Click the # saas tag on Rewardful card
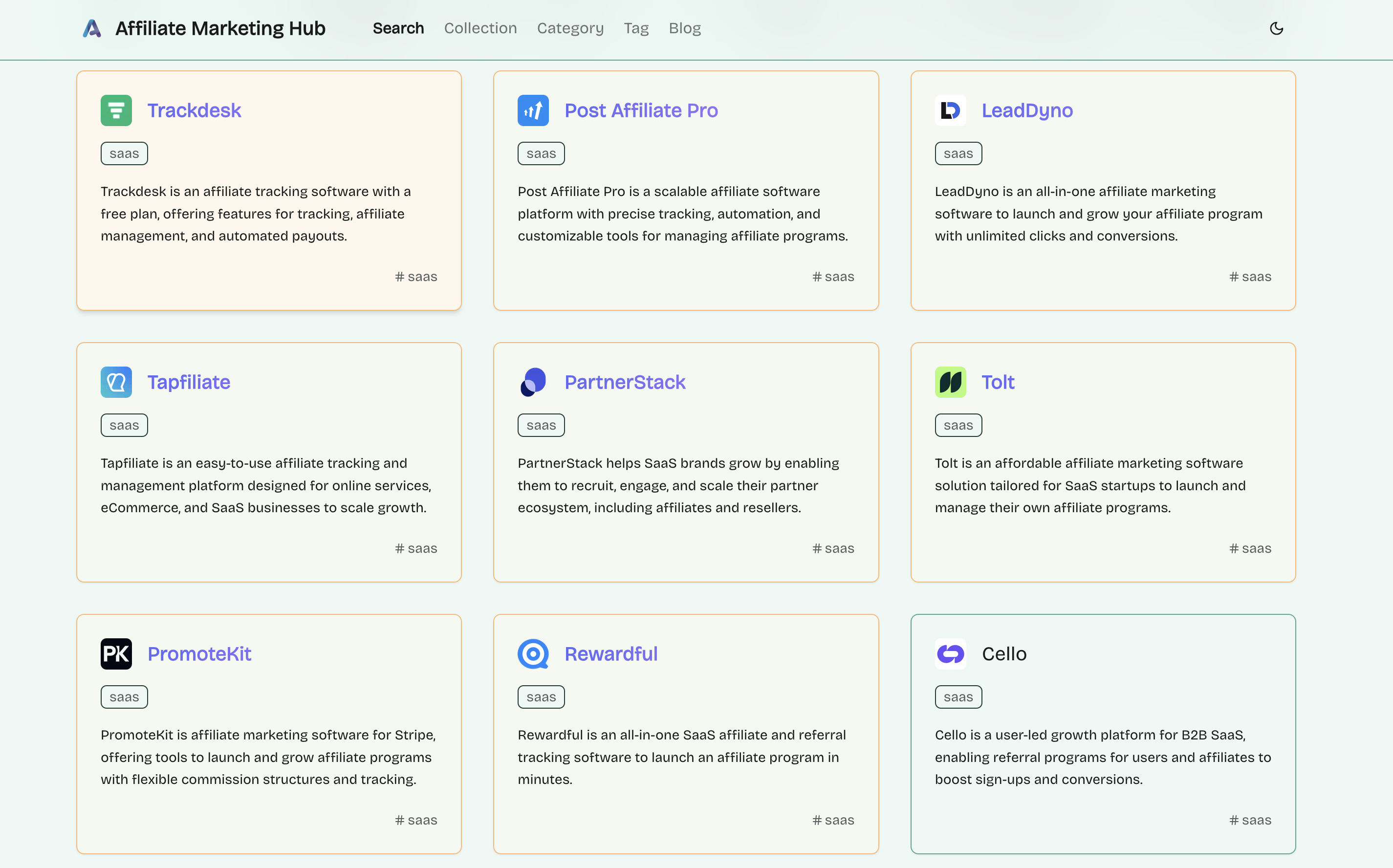This screenshot has height=868, width=1393. pos(833,820)
